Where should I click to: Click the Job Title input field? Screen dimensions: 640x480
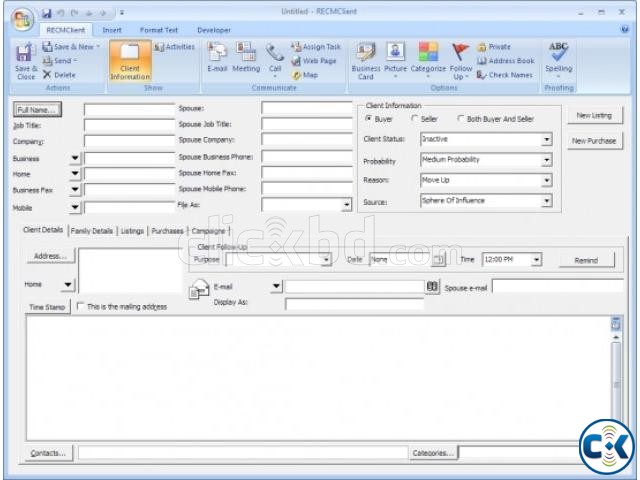click(129, 125)
